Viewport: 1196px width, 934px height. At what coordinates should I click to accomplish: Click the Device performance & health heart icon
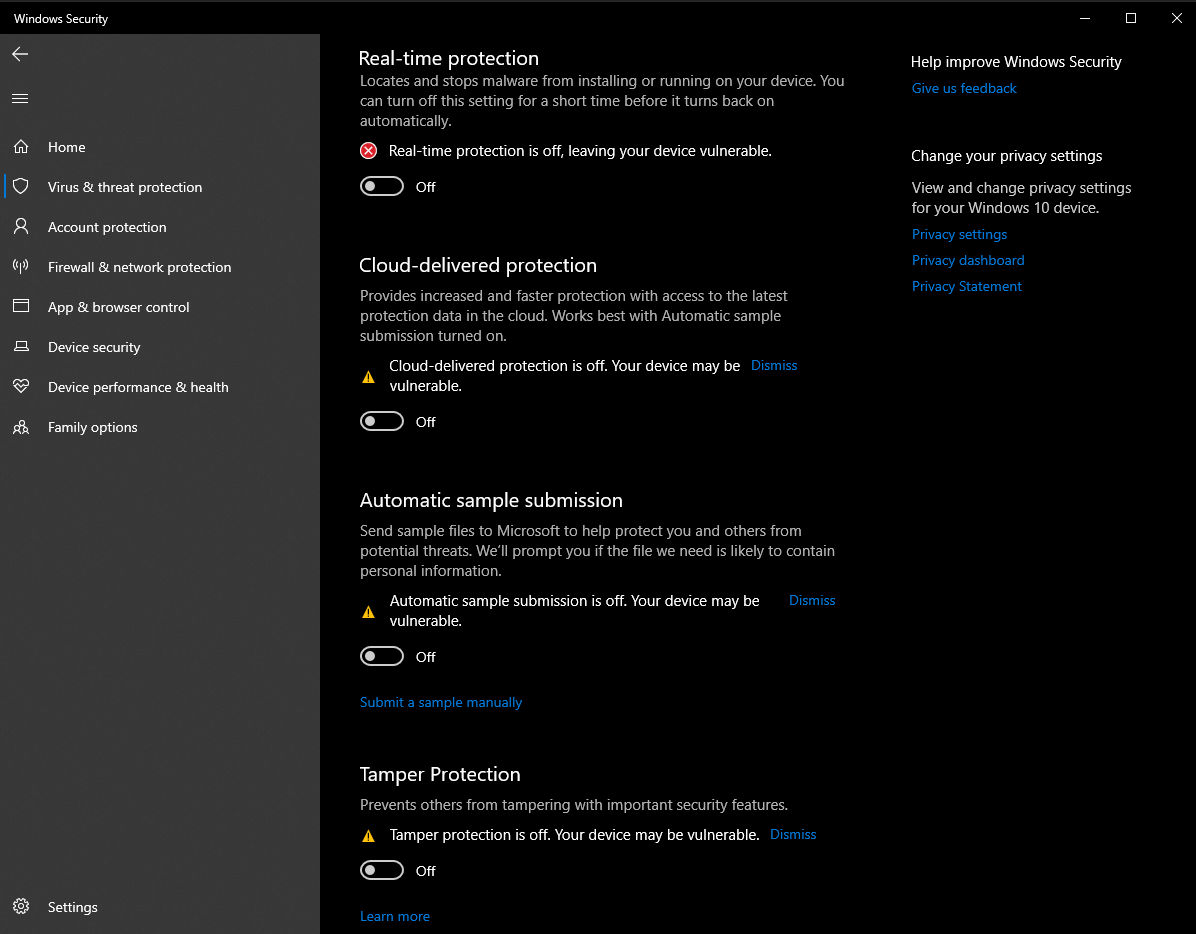click(20, 387)
